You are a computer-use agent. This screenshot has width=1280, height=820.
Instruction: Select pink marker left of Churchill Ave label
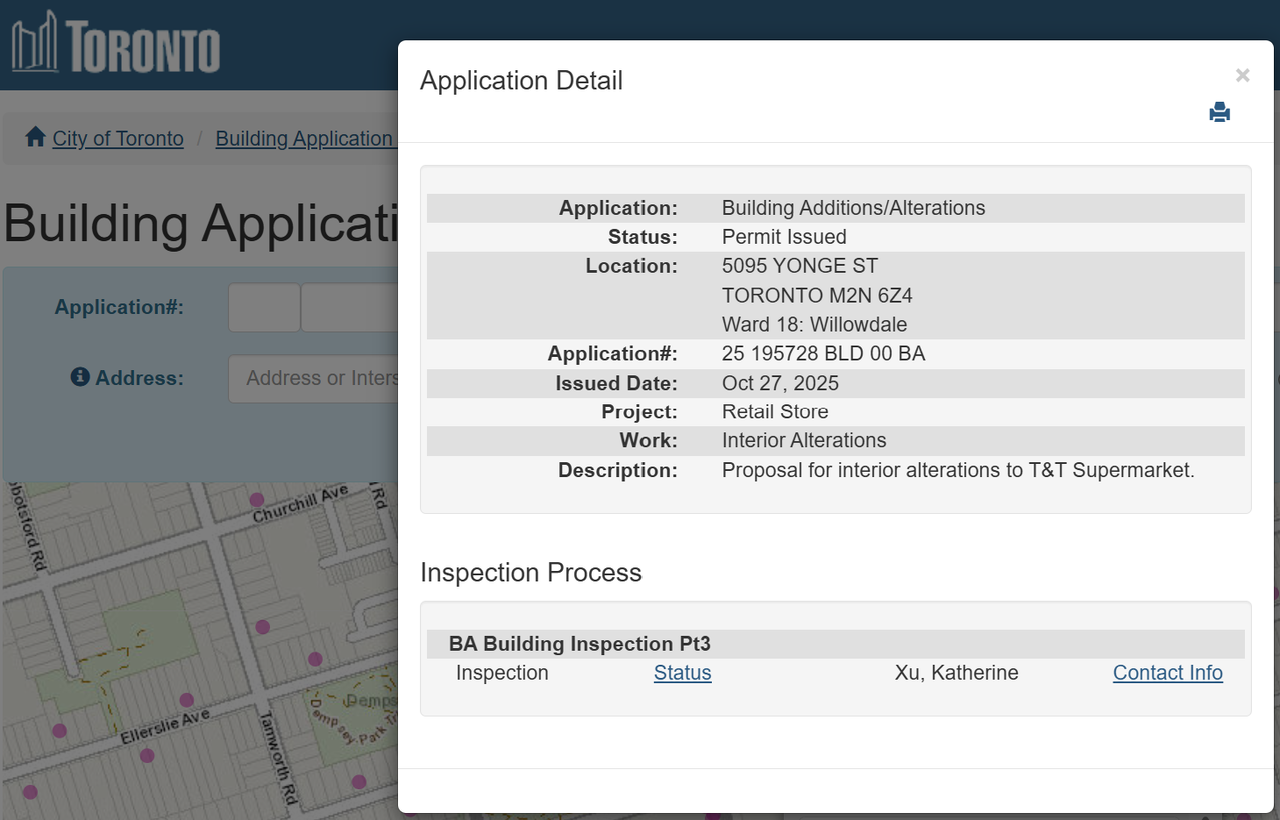(256, 499)
